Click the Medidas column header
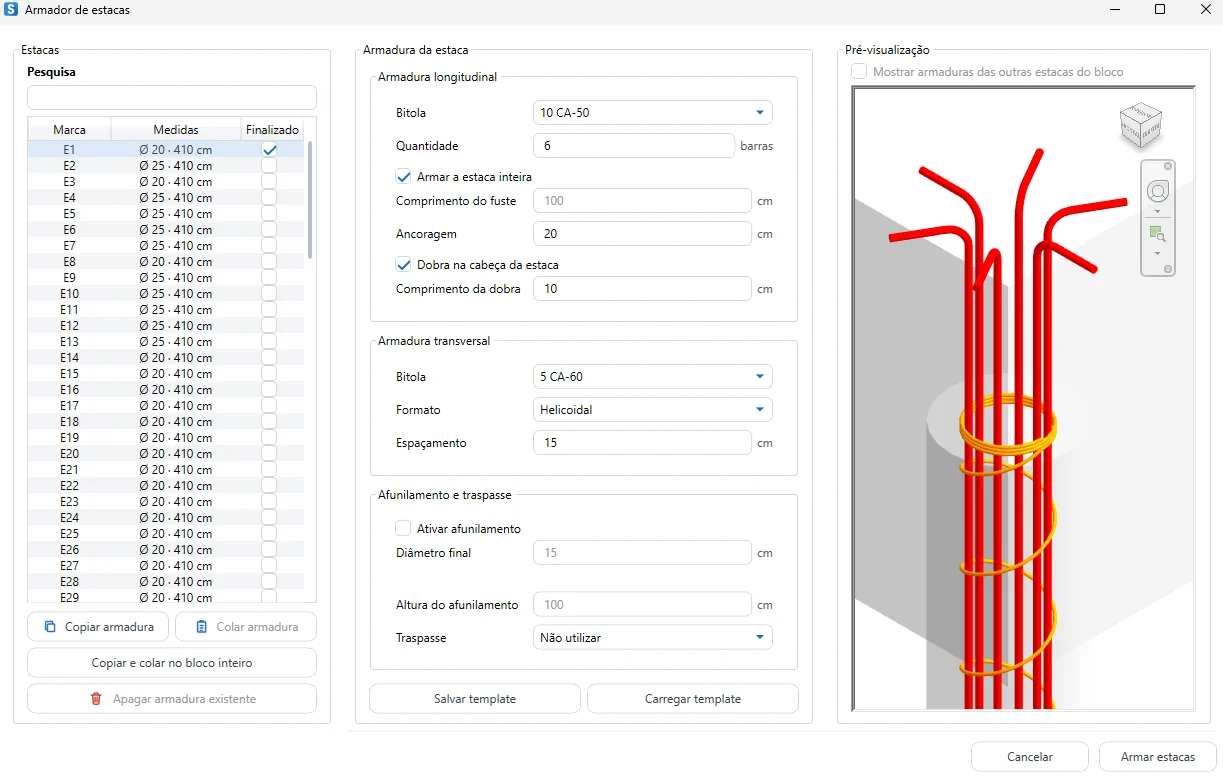The image size is (1223, 778). tap(176, 130)
